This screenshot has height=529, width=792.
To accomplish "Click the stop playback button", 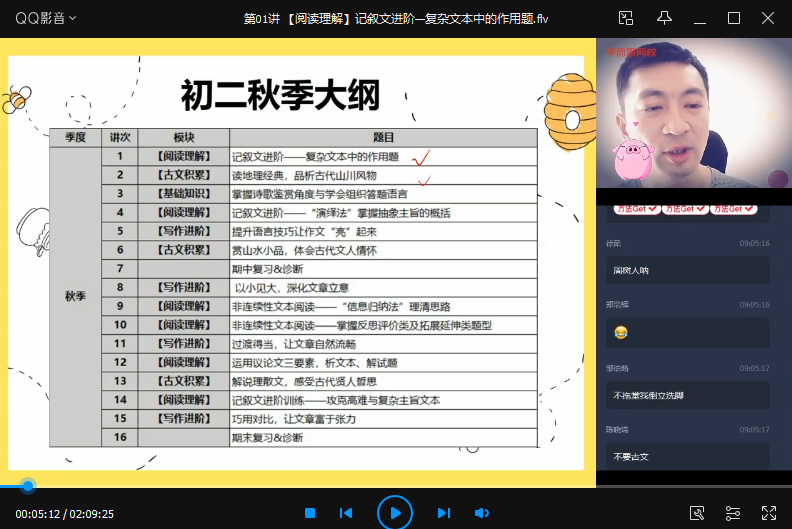I will pos(310,513).
